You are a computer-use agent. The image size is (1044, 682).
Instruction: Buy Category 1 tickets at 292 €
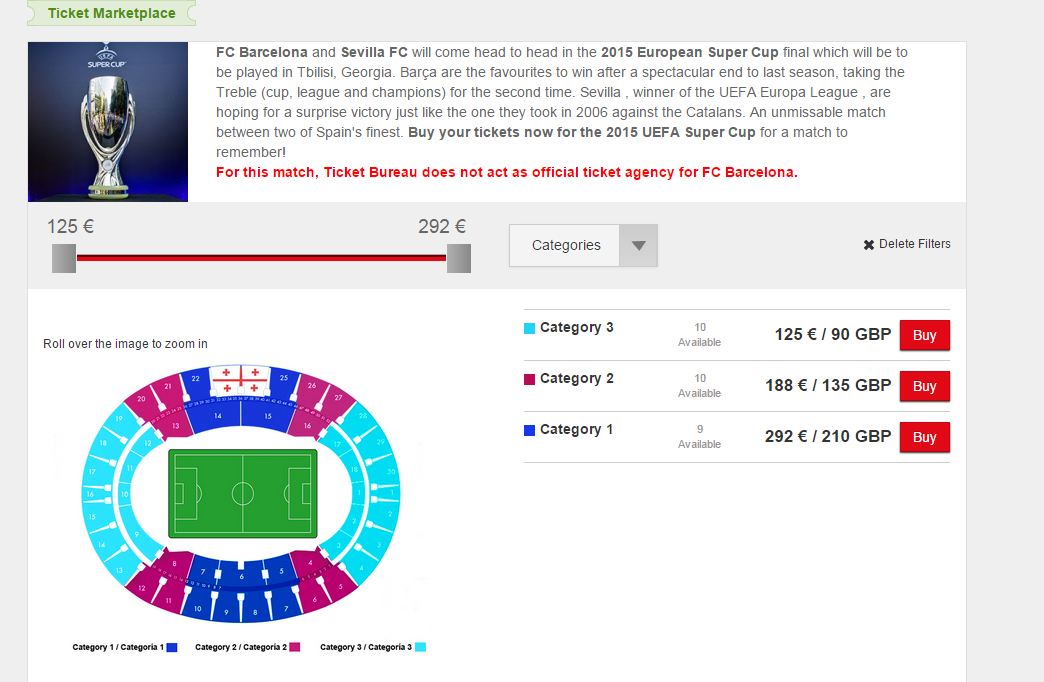click(924, 437)
